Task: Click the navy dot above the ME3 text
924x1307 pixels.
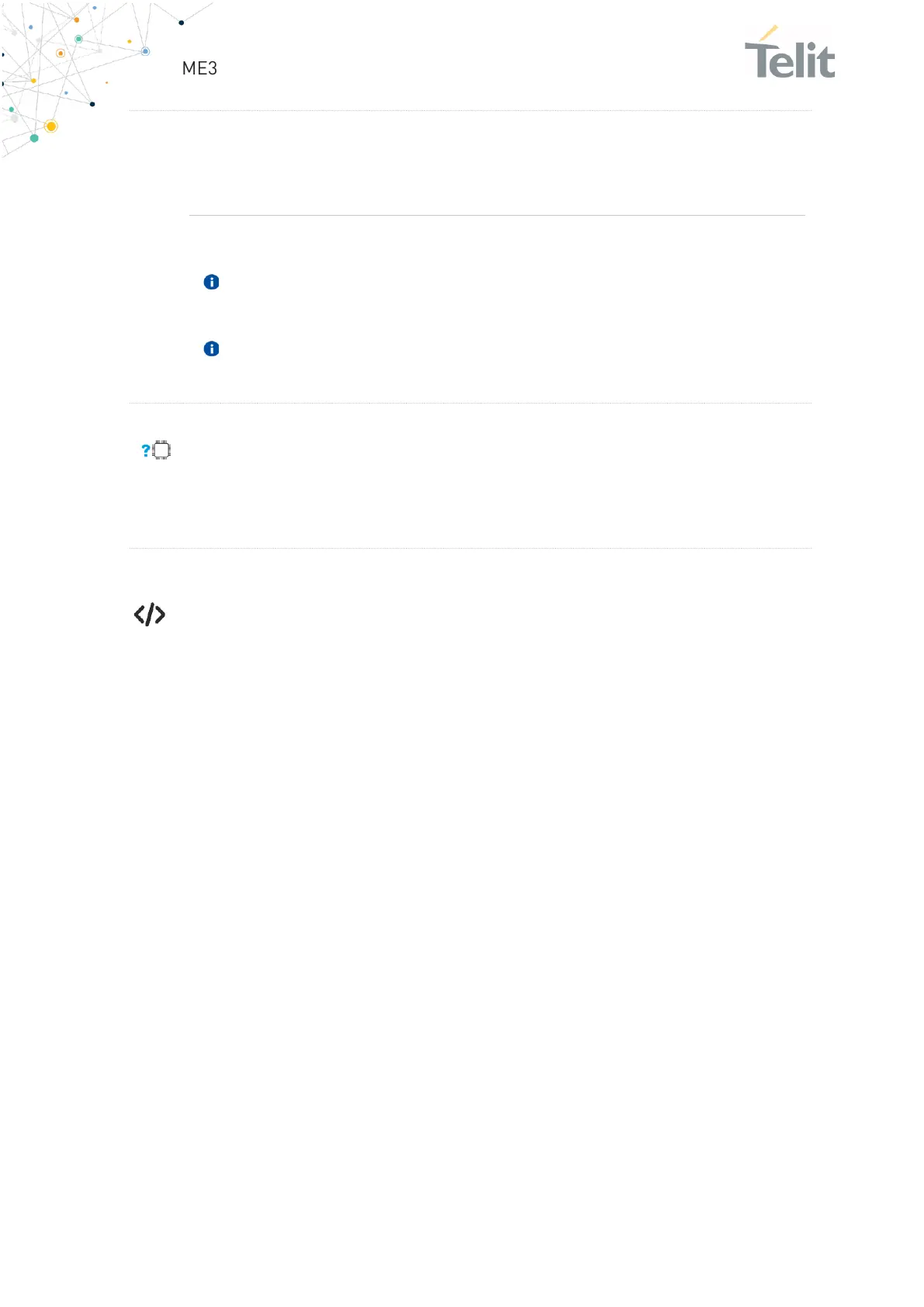Action: (182, 23)
